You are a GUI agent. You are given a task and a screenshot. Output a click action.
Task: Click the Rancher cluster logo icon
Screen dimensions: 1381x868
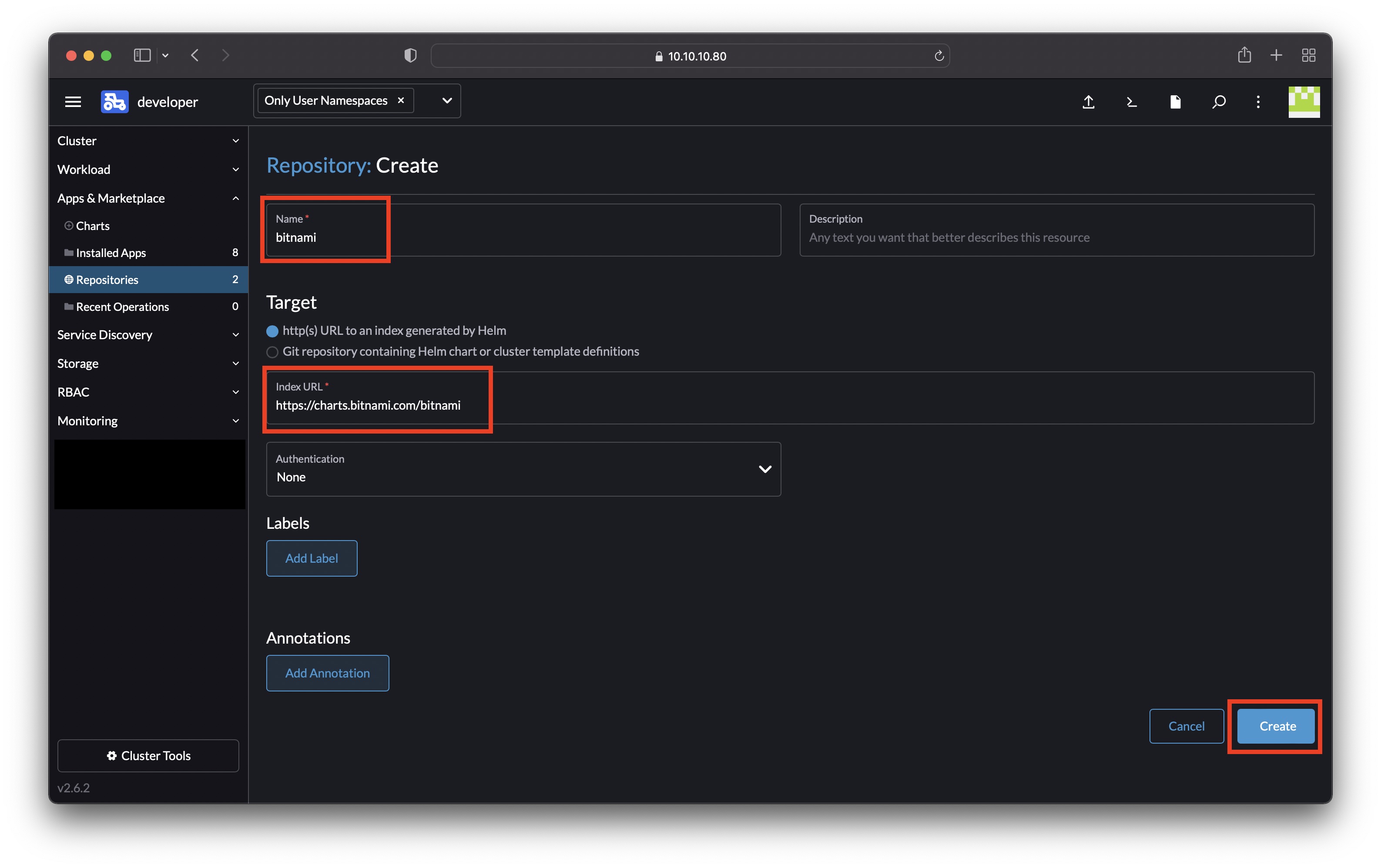pyautogui.click(x=115, y=102)
